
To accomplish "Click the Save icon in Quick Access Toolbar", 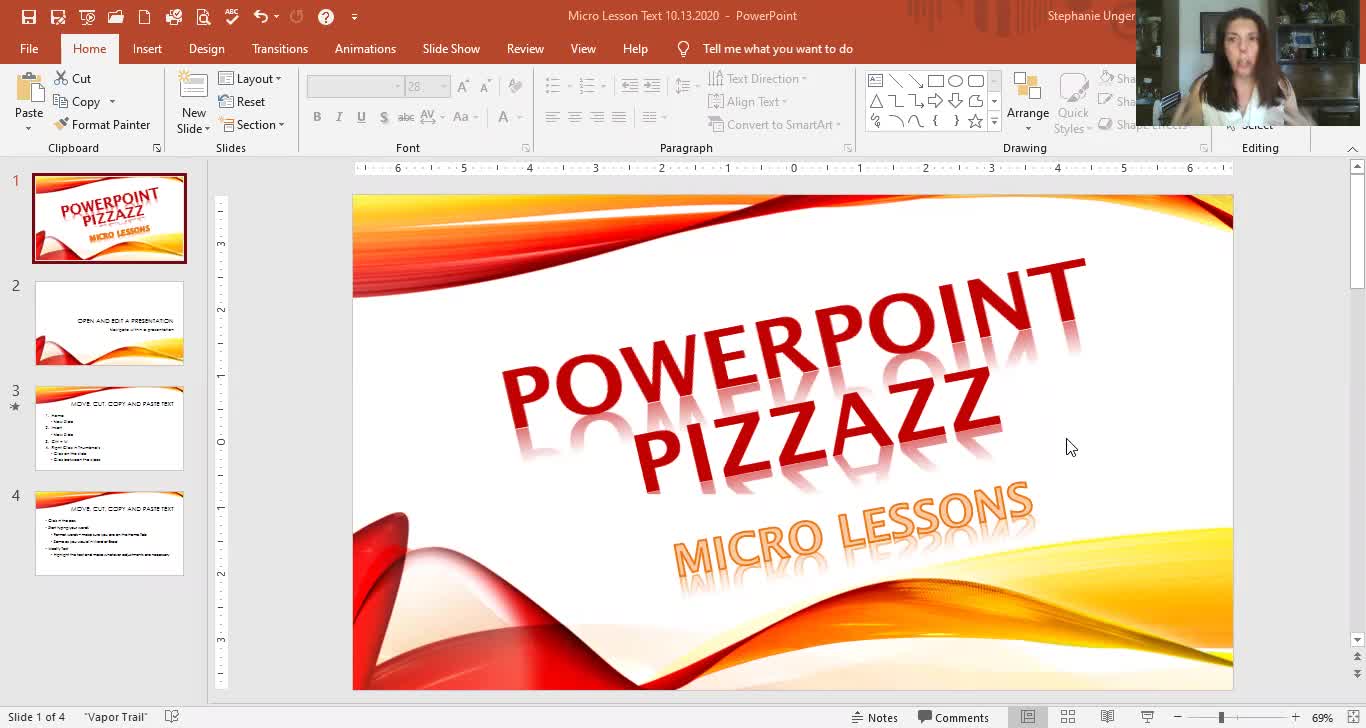I will pyautogui.click(x=28, y=16).
